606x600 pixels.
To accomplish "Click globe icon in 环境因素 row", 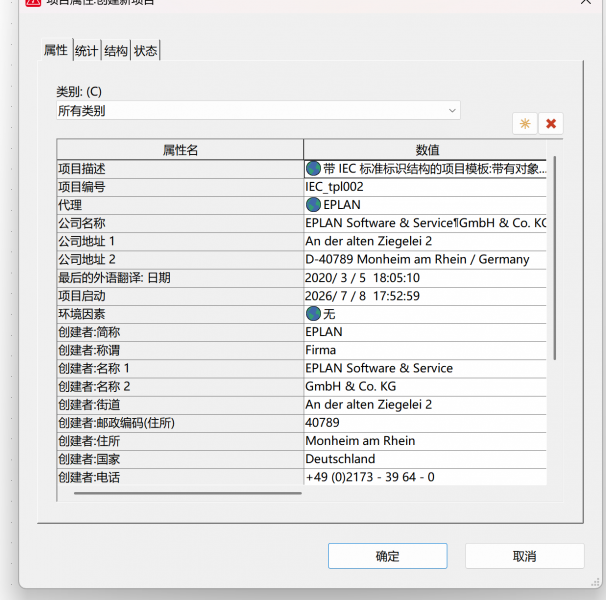I will click(x=313, y=314).
